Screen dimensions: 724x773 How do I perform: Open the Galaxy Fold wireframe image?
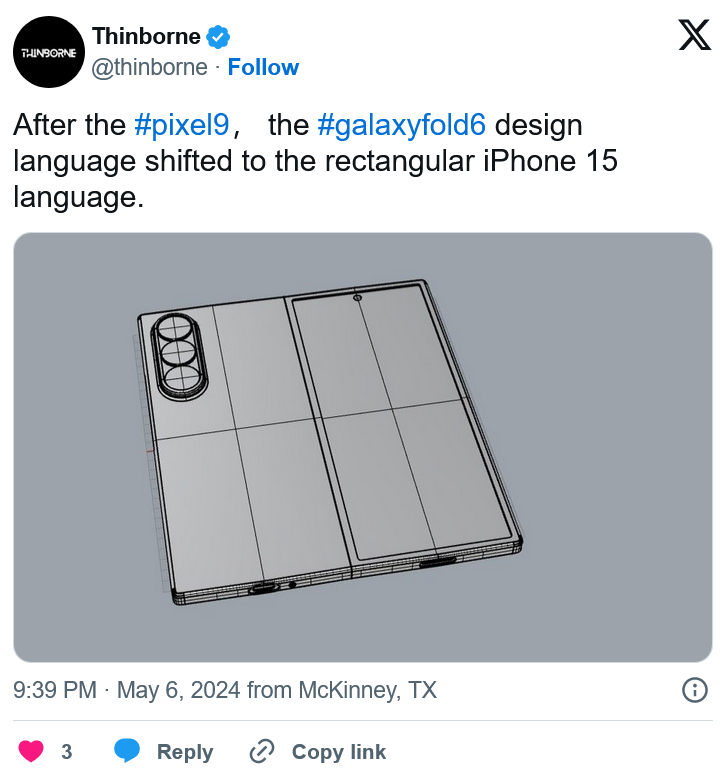[x=363, y=447]
